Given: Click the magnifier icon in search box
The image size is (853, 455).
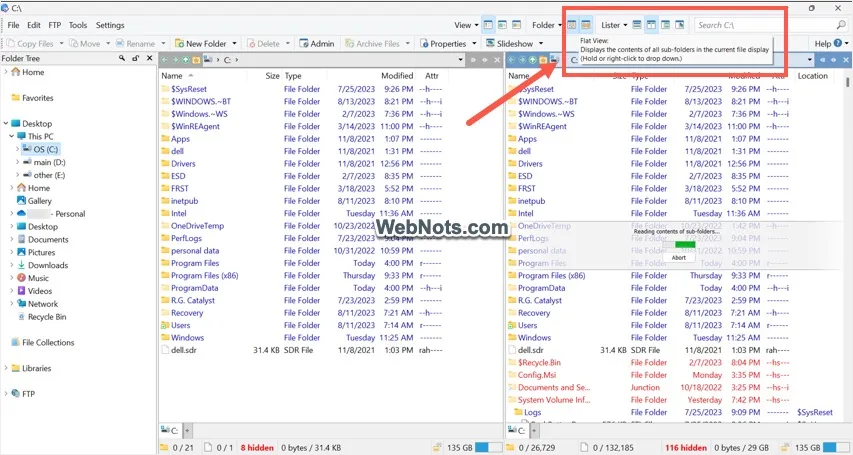Looking at the screenshot, I should pos(841,25).
